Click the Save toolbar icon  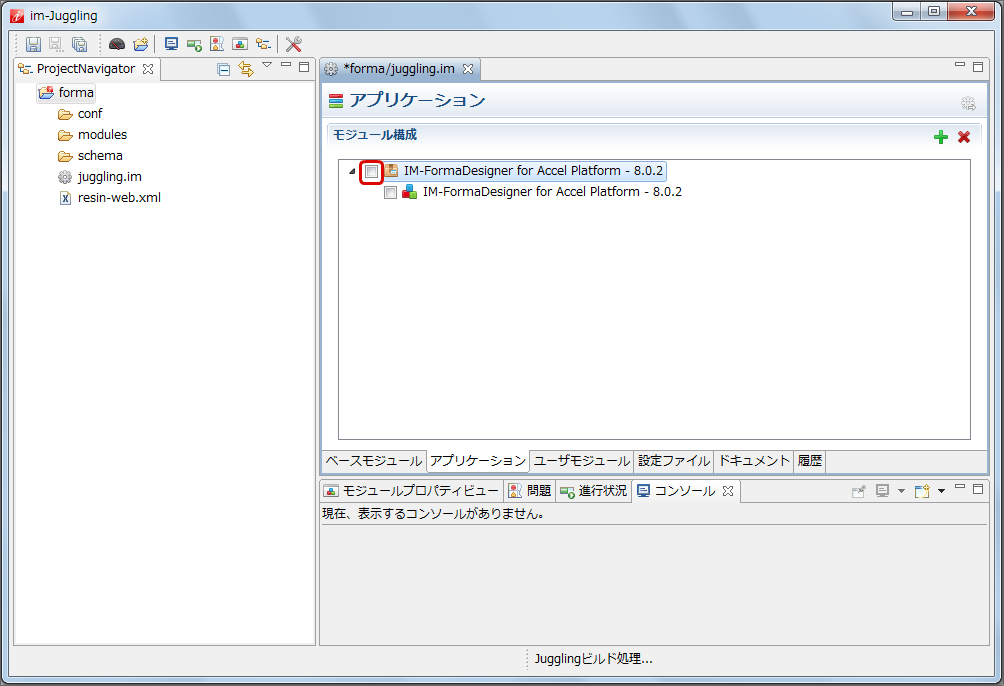(33, 44)
